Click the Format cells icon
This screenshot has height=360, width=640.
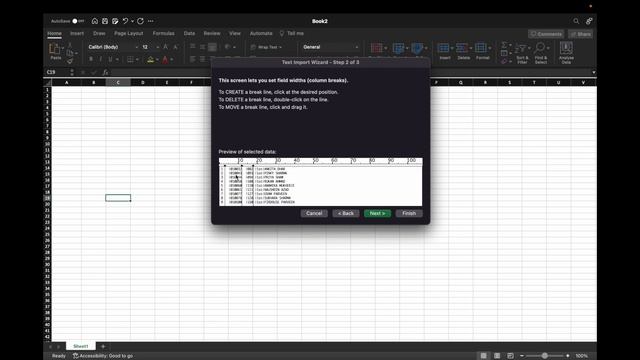tap(481, 48)
